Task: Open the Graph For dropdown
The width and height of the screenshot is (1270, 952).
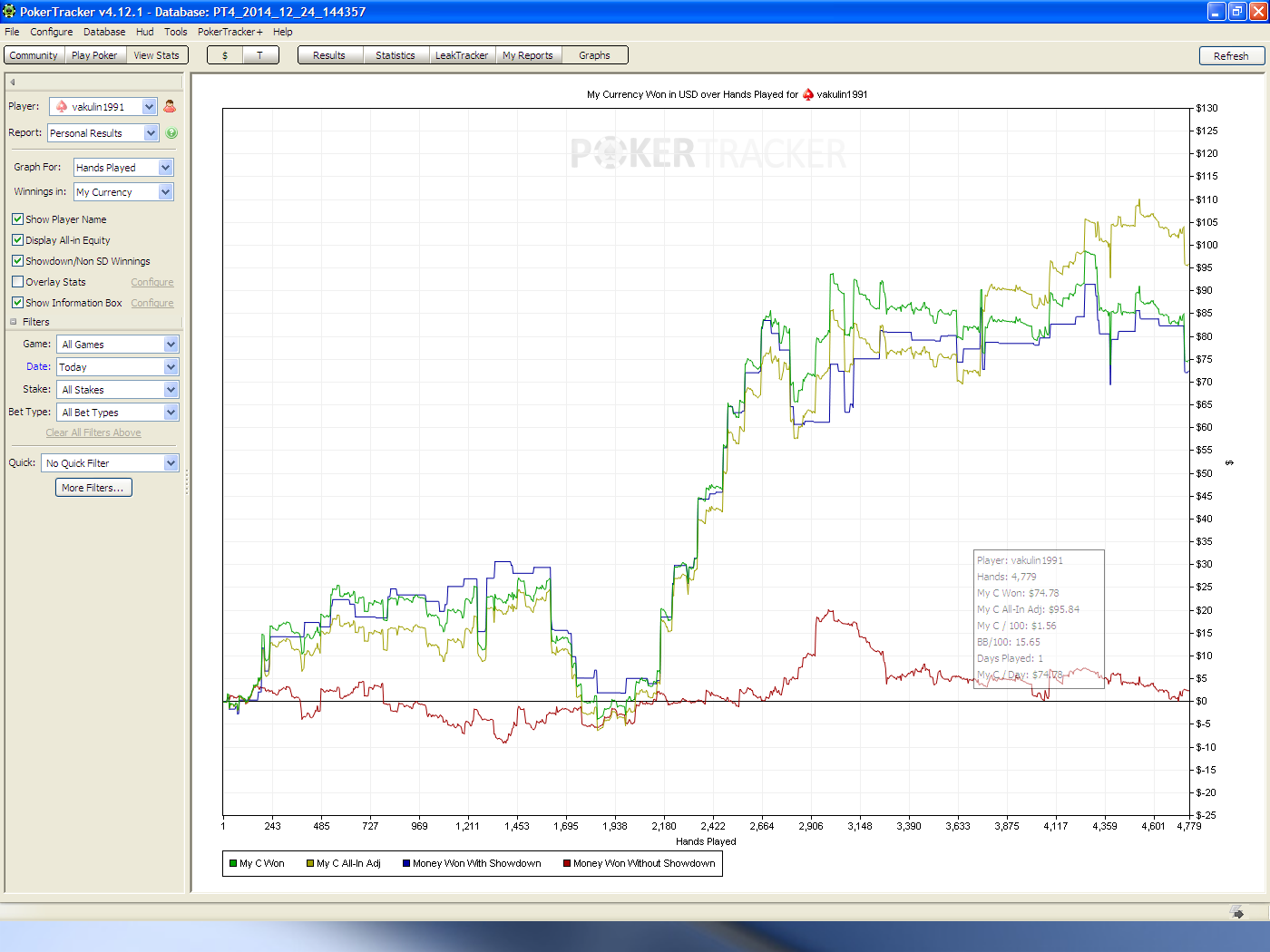Action: [123, 168]
